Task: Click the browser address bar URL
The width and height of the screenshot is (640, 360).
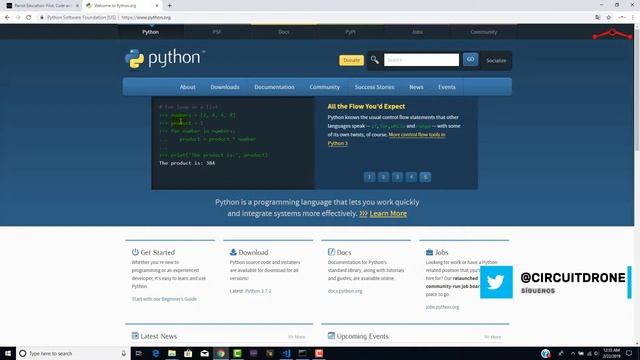Action: click(x=146, y=18)
